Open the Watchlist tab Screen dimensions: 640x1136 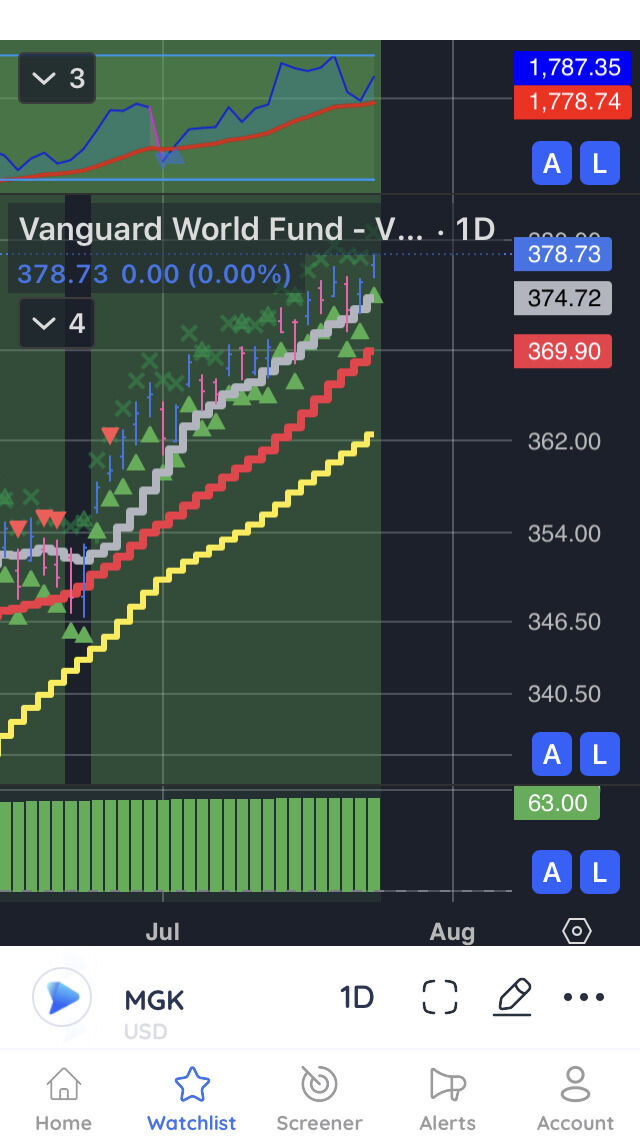[x=191, y=1097]
